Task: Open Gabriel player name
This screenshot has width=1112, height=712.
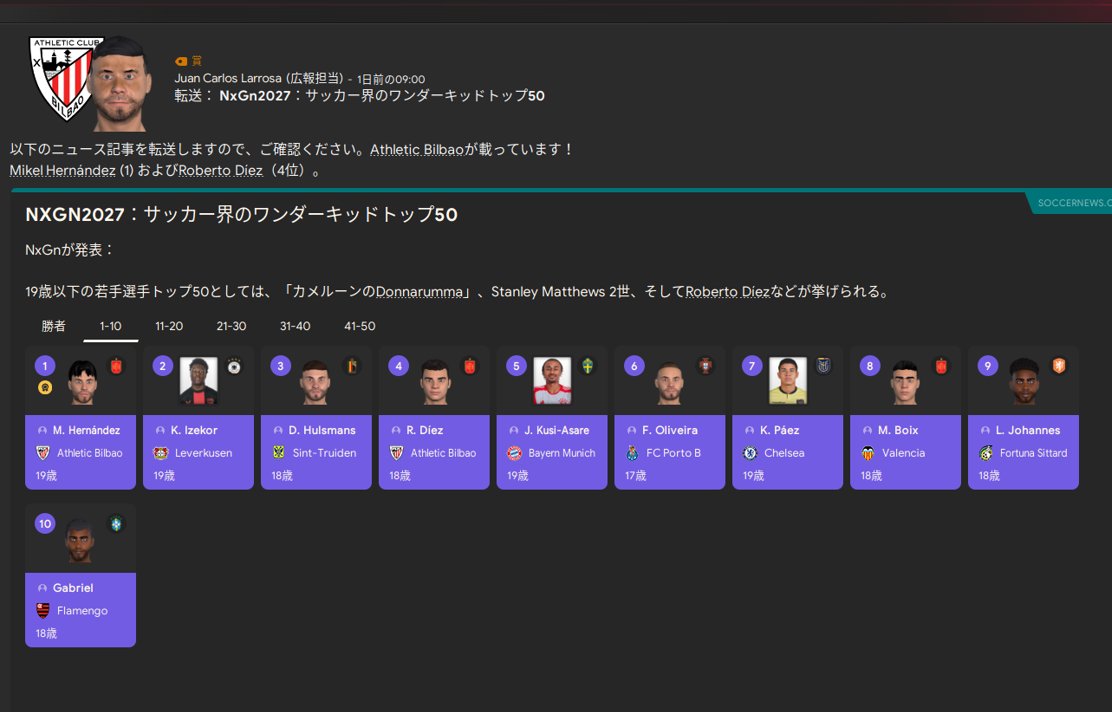Action: [73, 588]
